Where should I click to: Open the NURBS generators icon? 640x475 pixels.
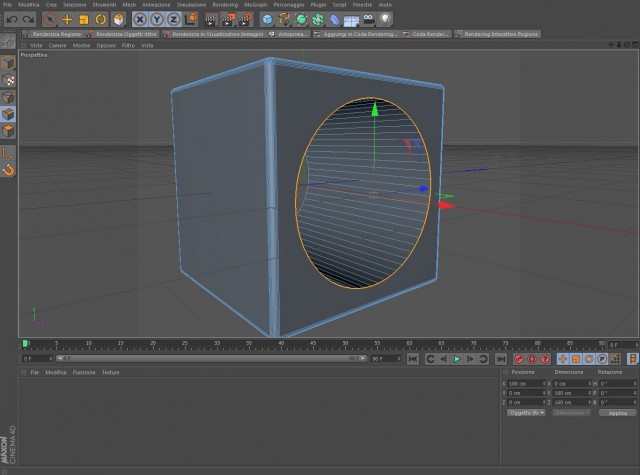tap(301, 19)
